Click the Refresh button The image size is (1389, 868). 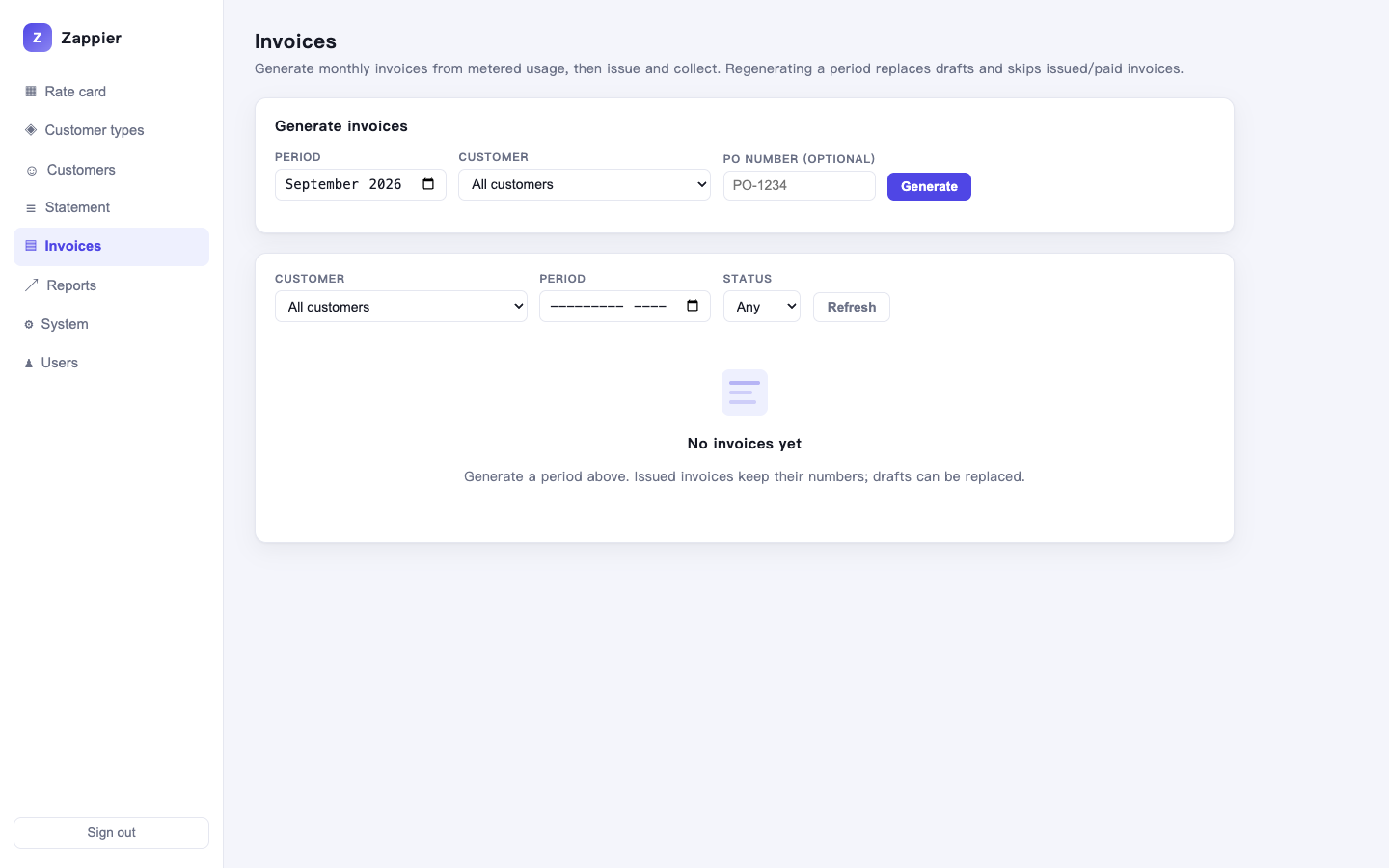[852, 307]
